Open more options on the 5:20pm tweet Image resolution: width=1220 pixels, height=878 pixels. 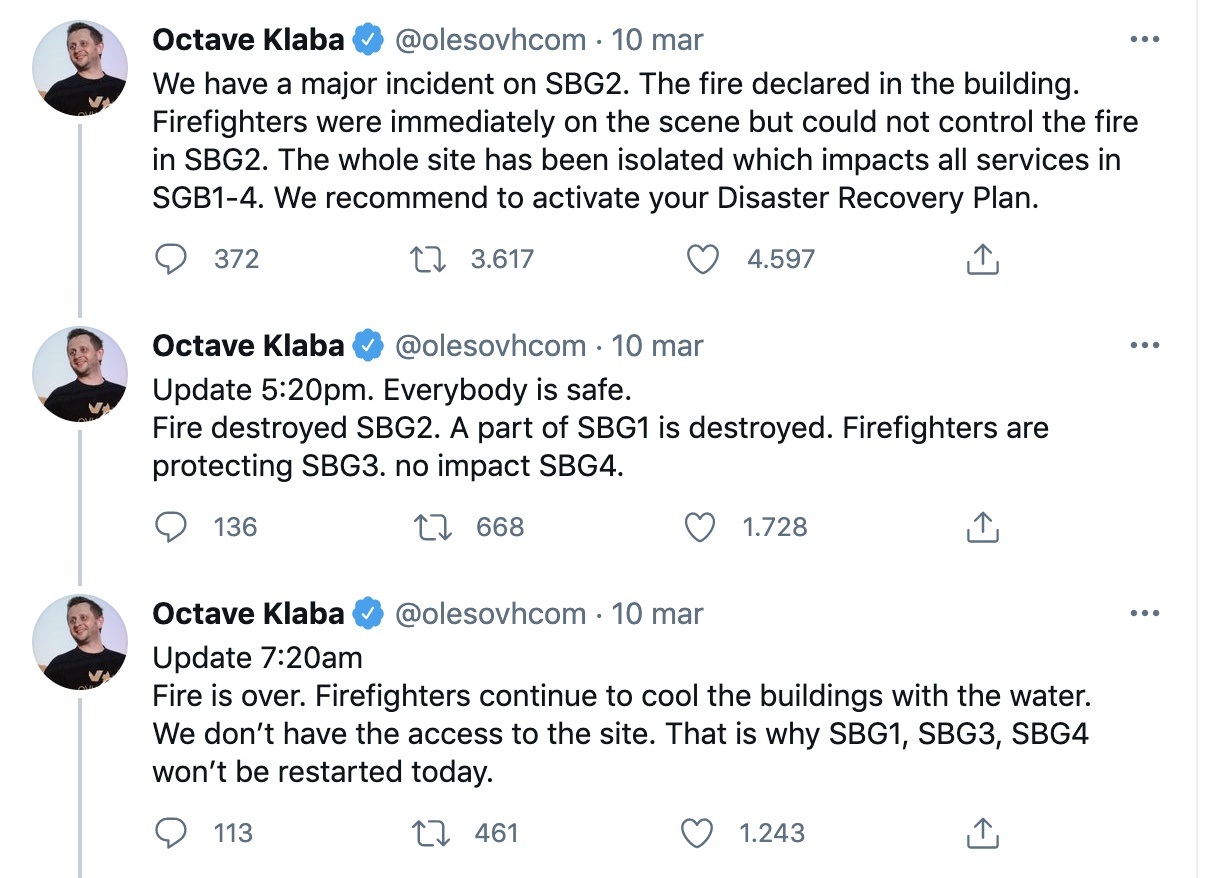point(1143,346)
